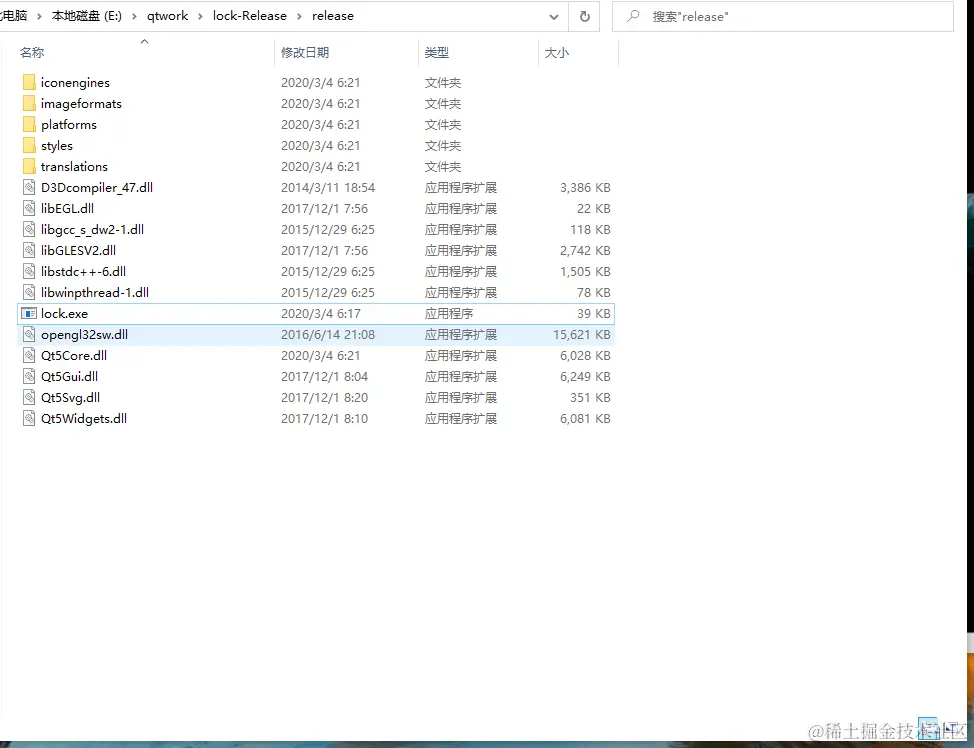Click date 2020/3/4 6:17

(x=321, y=314)
